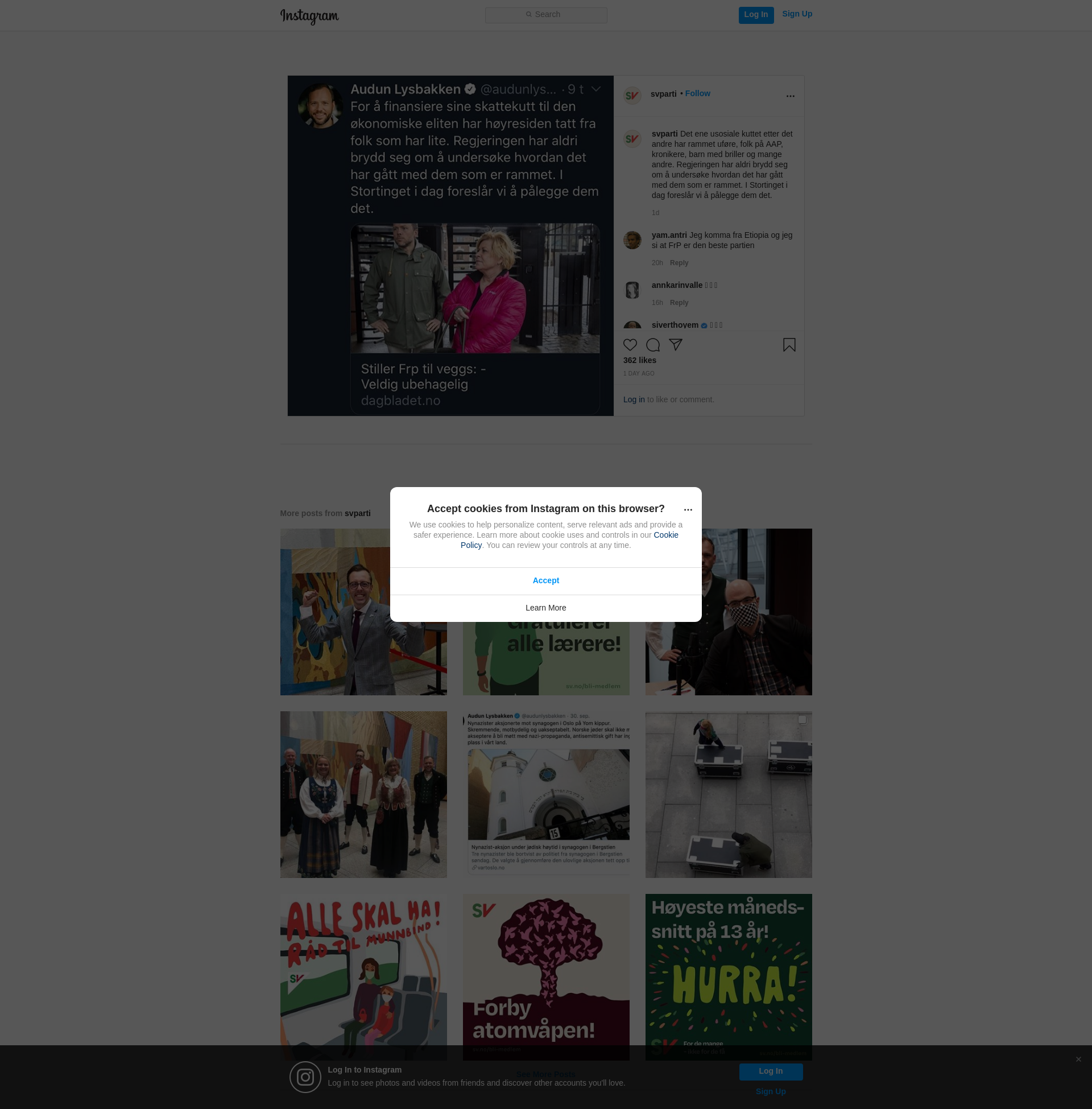
Task: Open siverthoyem username link
Action: 675,325
